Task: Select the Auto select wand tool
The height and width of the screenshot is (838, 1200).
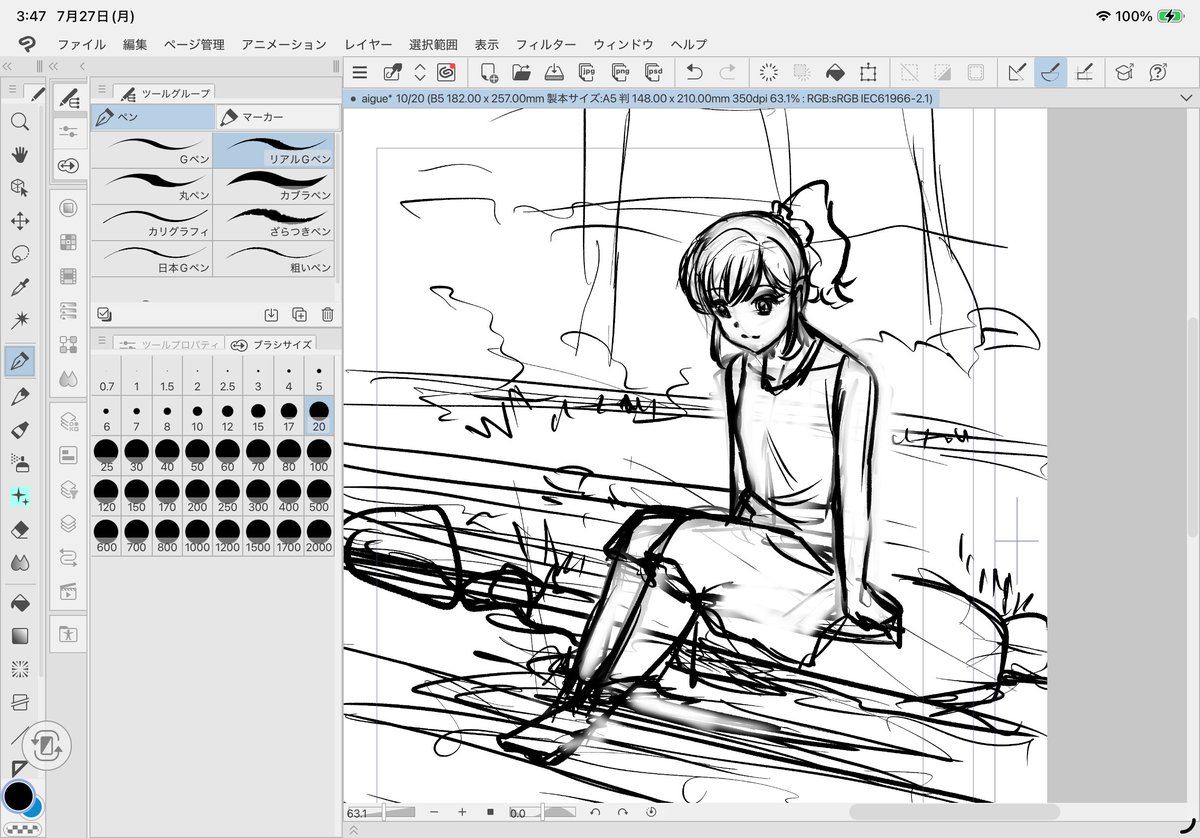Action: [19, 320]
